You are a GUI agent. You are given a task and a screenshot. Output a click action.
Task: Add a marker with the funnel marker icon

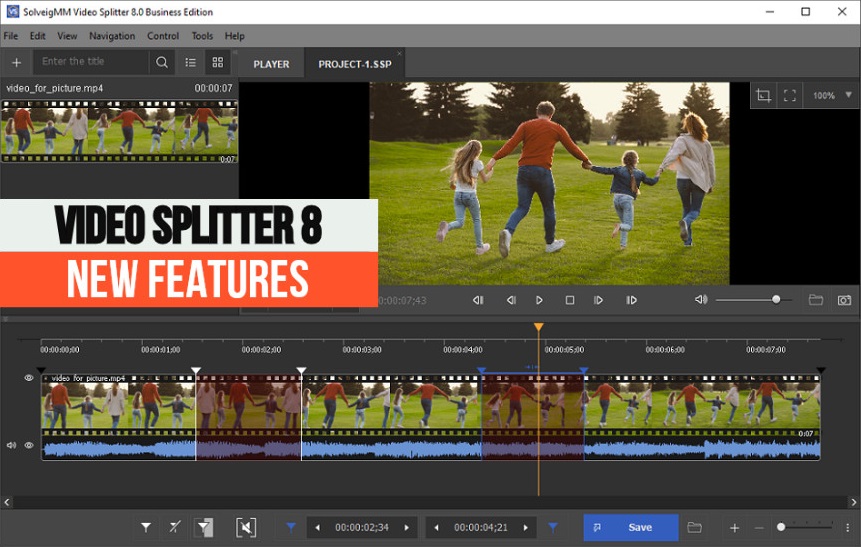pos(146,527)
